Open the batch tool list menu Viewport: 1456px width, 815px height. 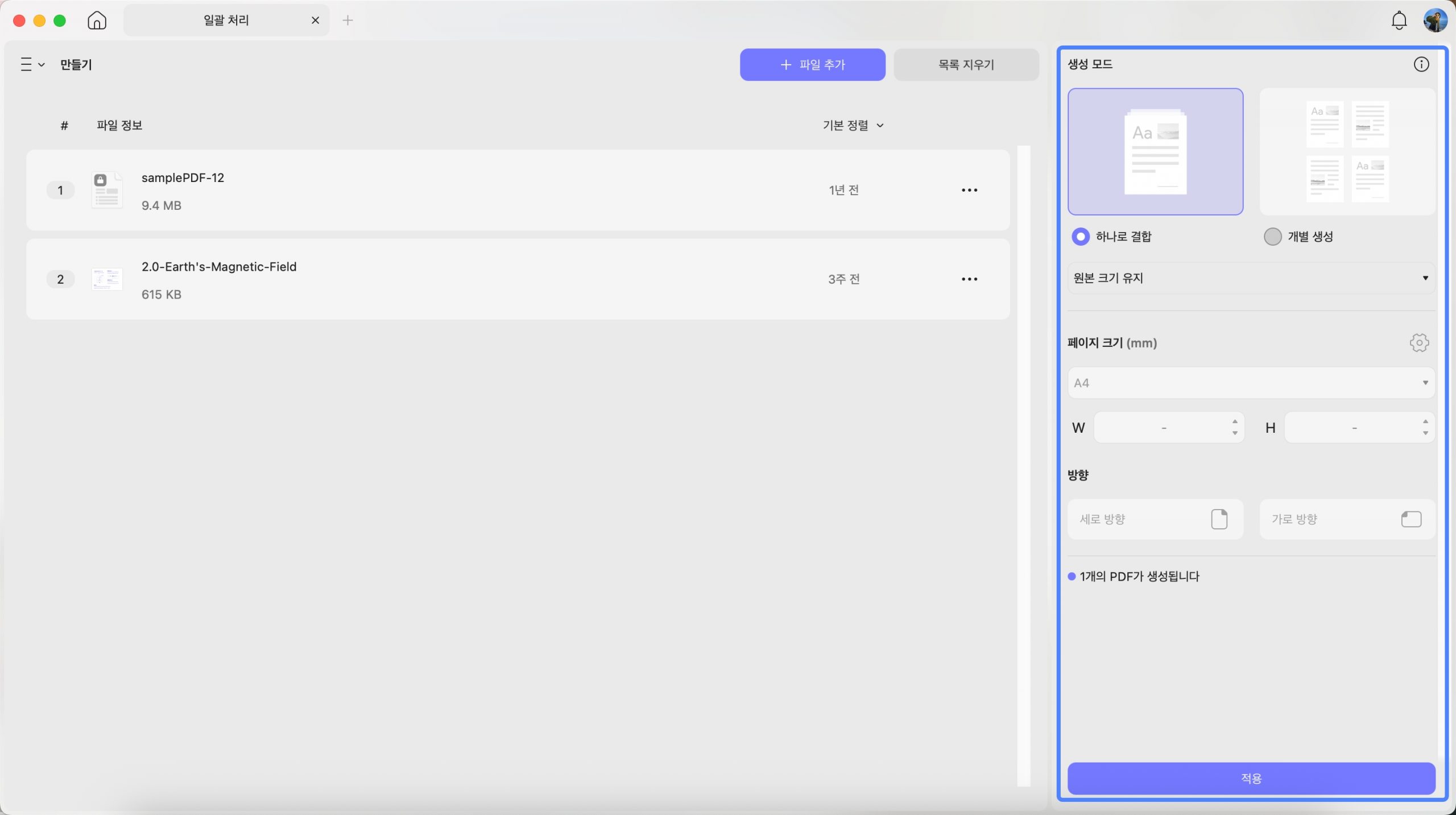point(32,64)
